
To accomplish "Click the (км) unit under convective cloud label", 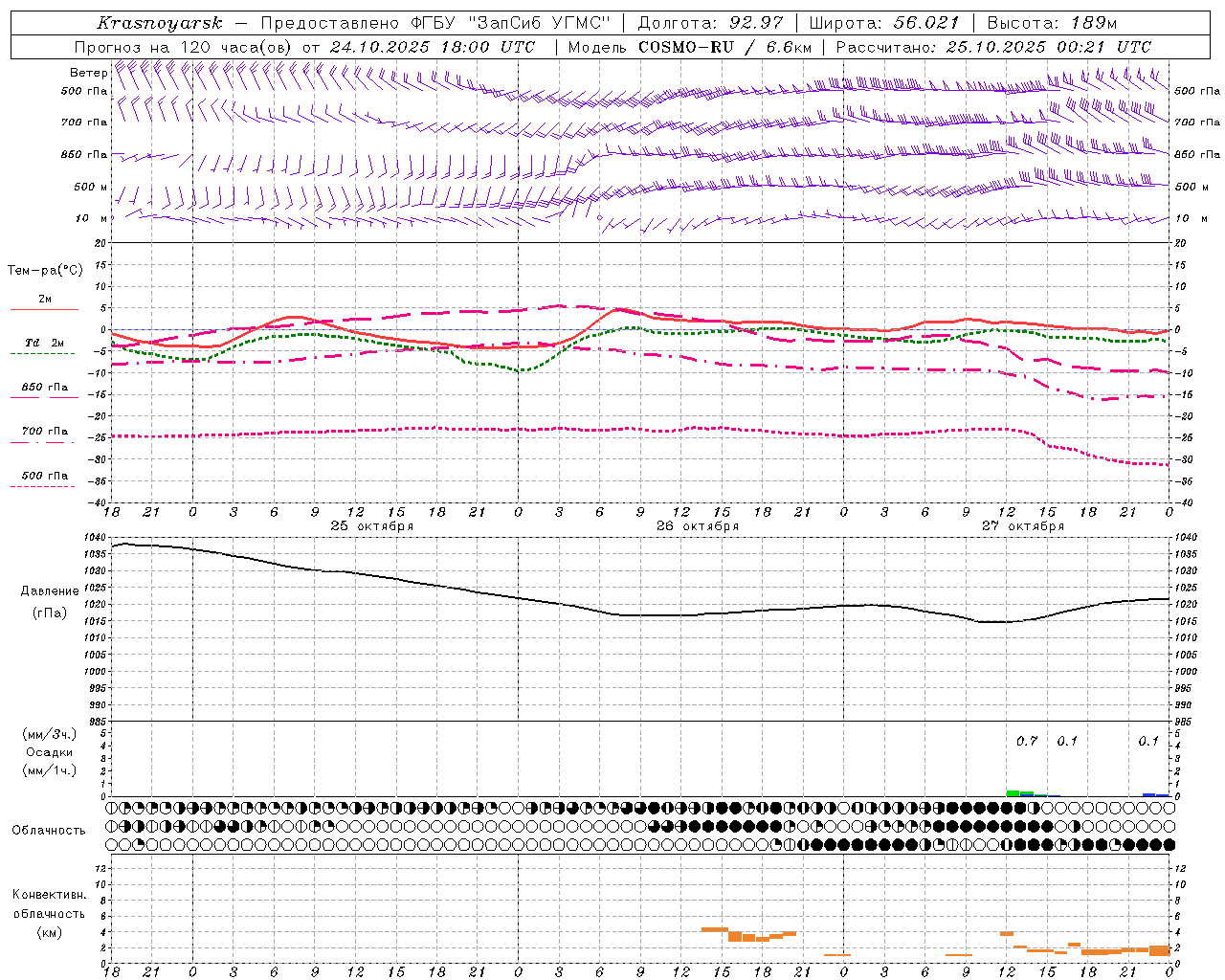I will 49,932.
